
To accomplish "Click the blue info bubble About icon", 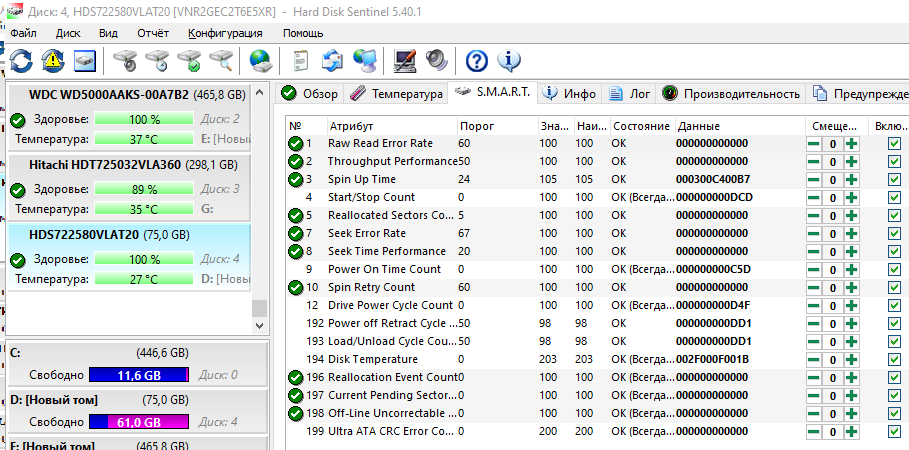I will pyautogui.click(x=509, y=60).
